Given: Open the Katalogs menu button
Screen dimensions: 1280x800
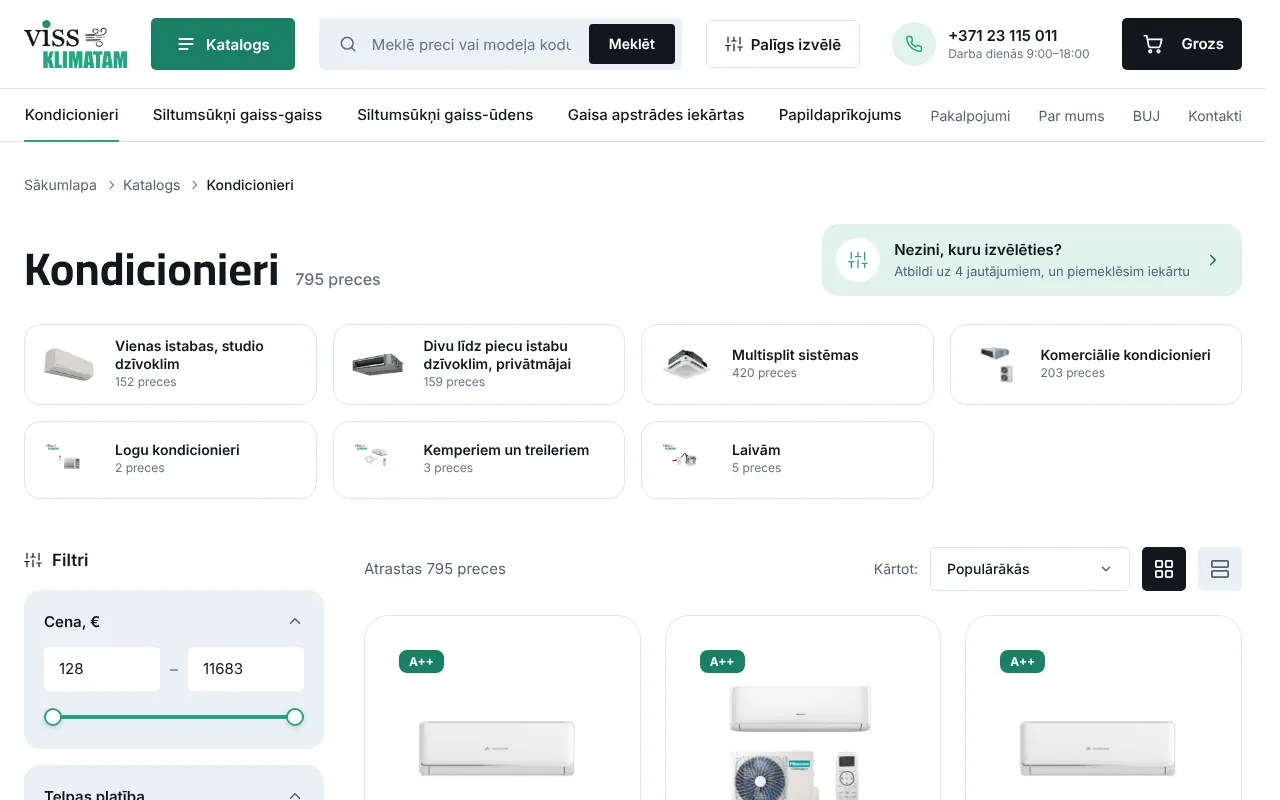Looking at the screenshot, I should 223,44.
